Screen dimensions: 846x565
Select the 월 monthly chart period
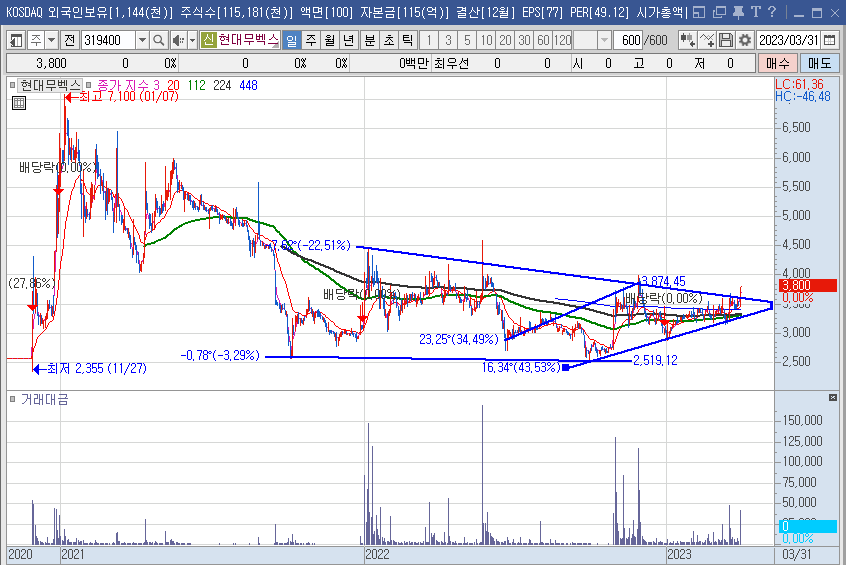tap(330, 40)
